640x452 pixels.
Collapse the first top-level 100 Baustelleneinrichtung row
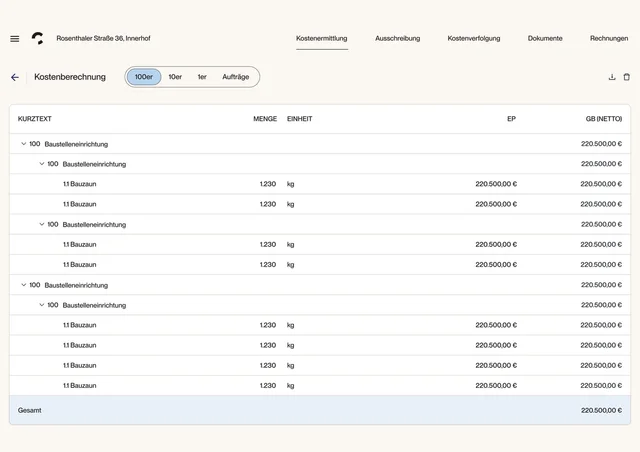24,144
